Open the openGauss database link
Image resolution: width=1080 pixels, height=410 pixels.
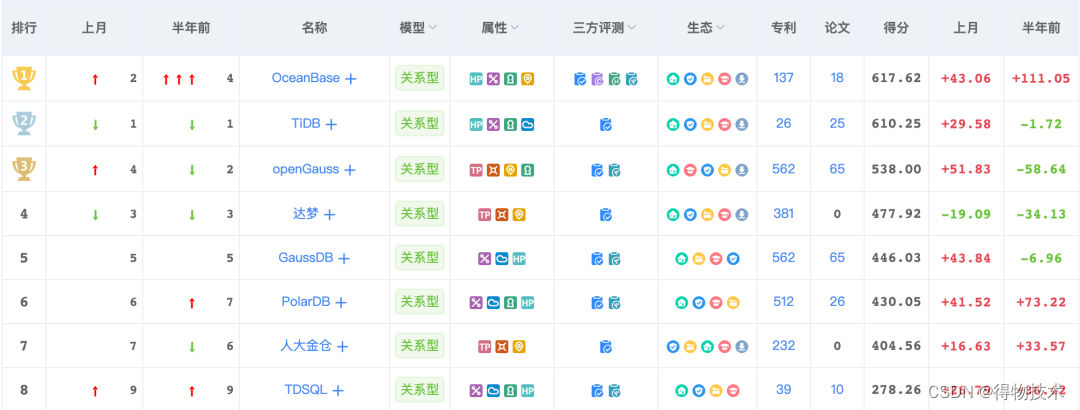[306, 169]
